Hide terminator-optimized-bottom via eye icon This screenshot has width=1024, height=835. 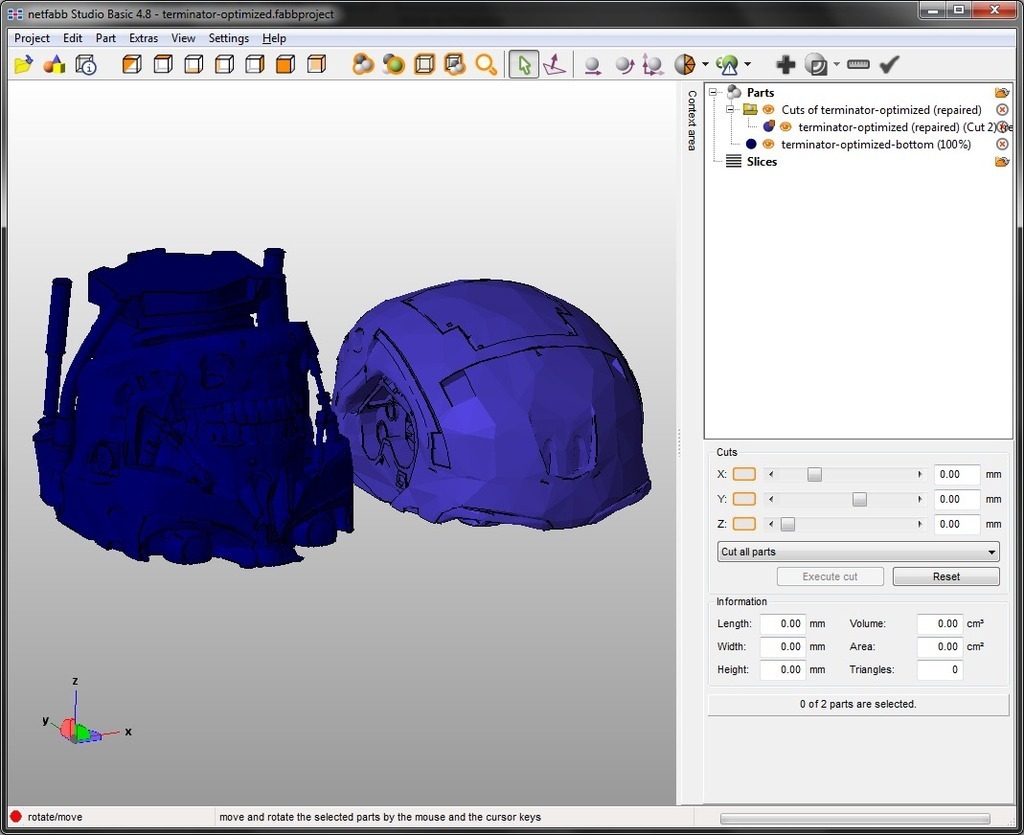[x=769, y=144]
